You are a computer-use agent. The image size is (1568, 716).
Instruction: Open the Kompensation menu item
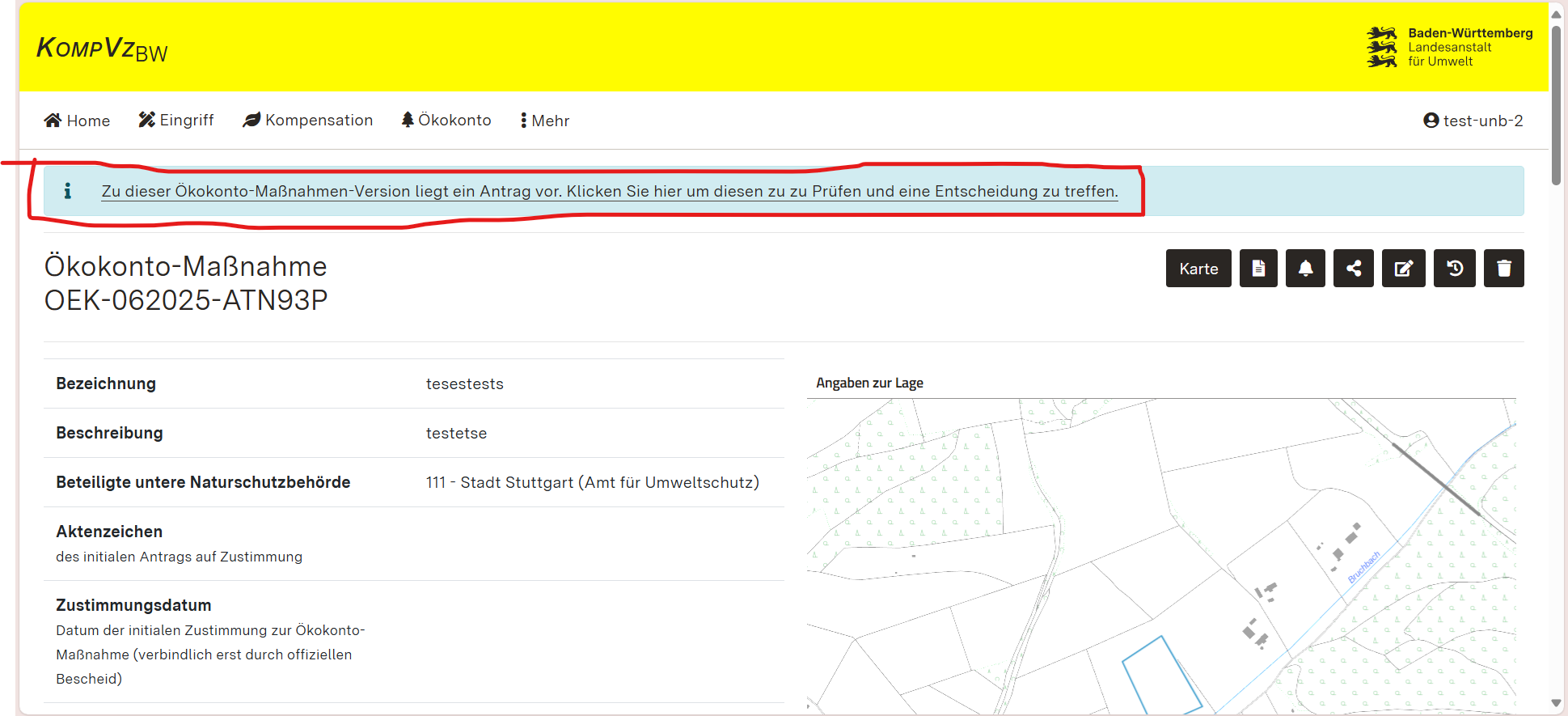tap(308, 121)
